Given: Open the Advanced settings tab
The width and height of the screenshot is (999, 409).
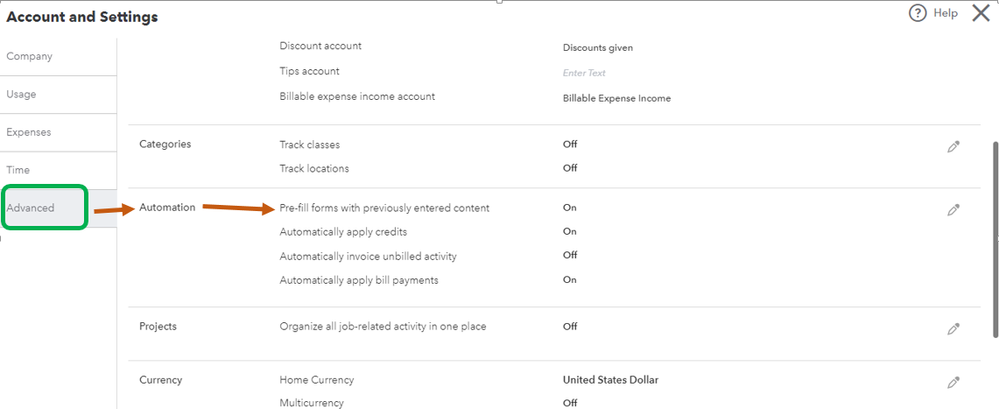Looking at the screenshot, I should point(30,208).
